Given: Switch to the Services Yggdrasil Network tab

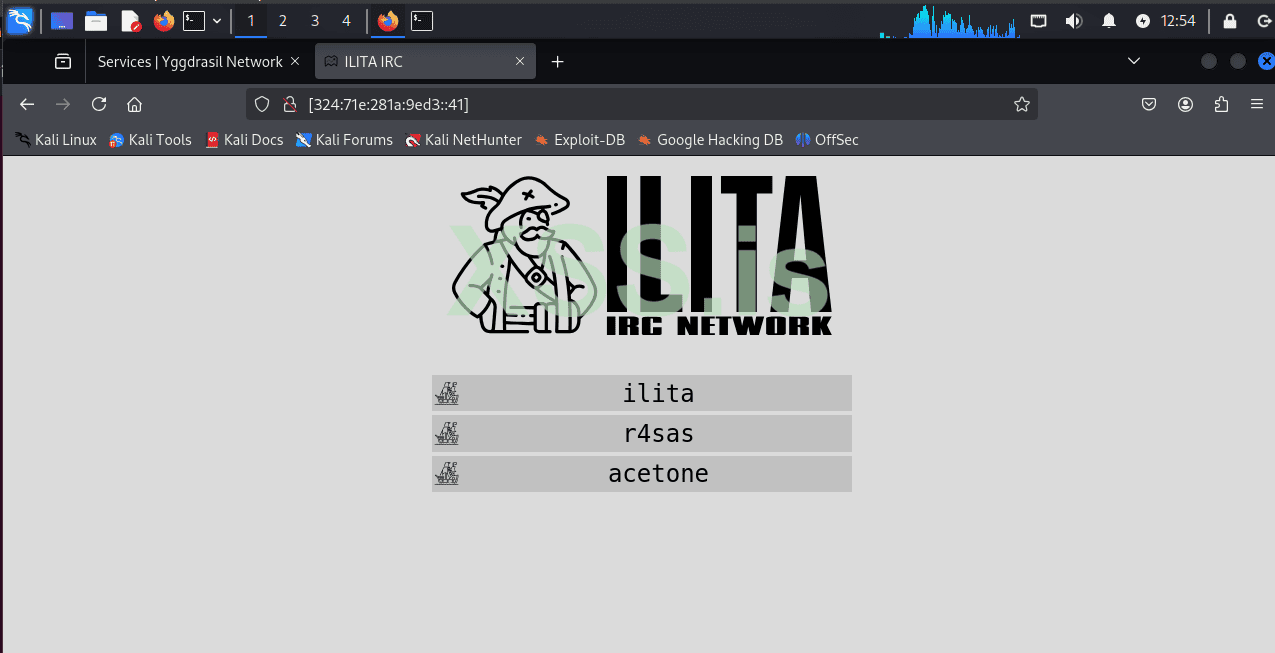Looking at the screenshot, I should 190,61.
